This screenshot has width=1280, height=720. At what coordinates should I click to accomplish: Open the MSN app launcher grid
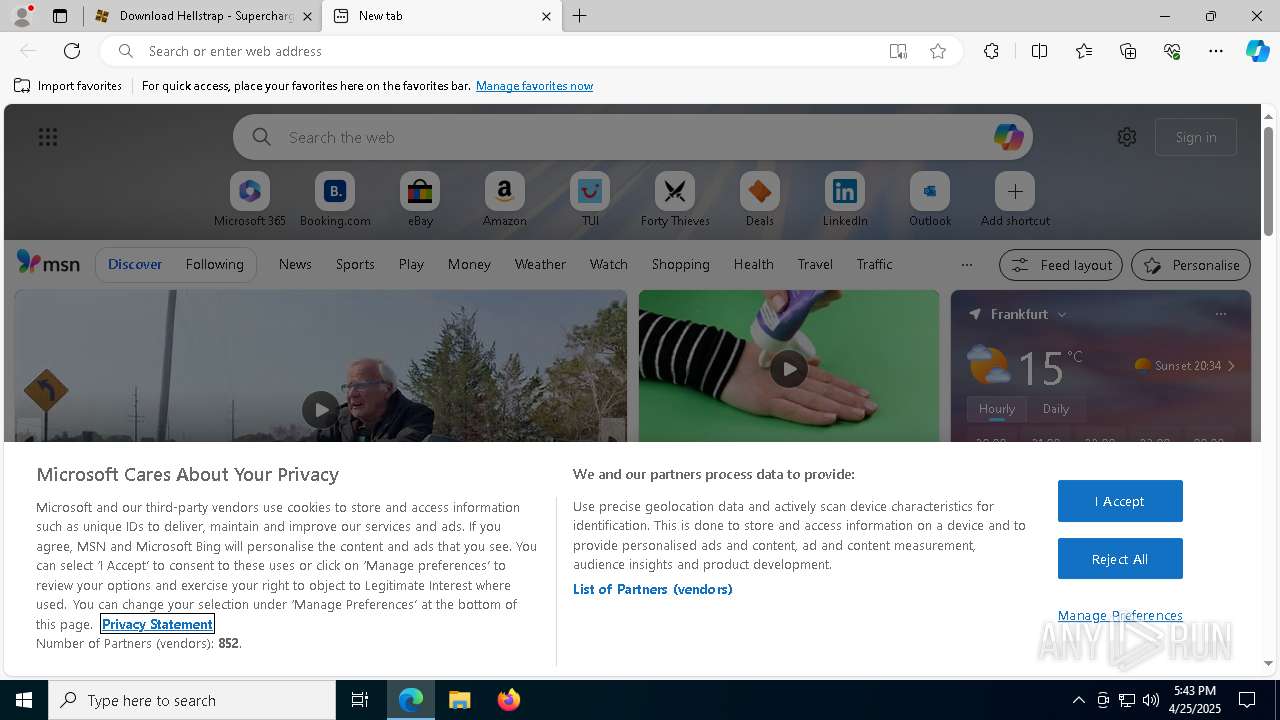point(48,137)
